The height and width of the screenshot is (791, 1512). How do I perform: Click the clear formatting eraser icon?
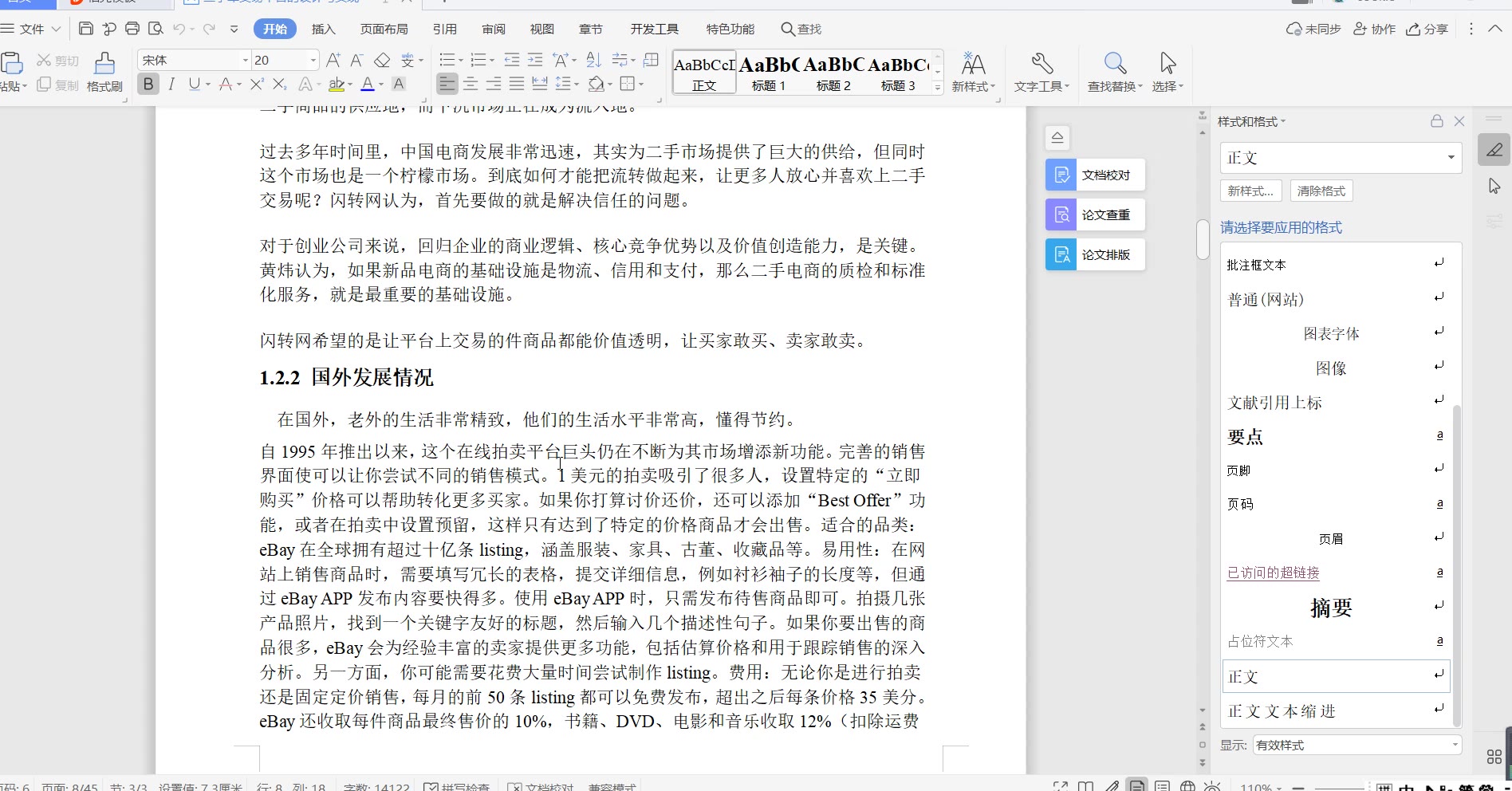382,61
